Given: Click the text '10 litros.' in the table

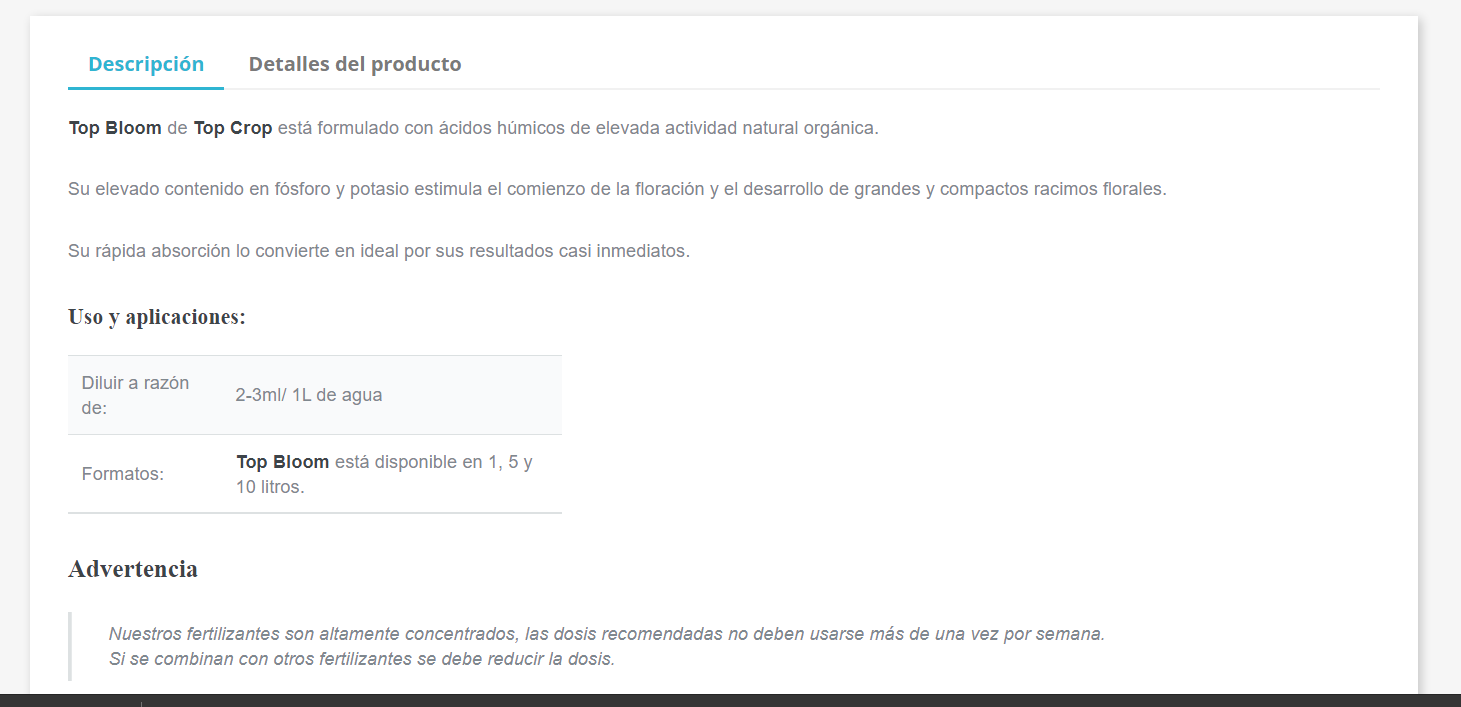Looking at the screenshot, I should coord(270,488).
